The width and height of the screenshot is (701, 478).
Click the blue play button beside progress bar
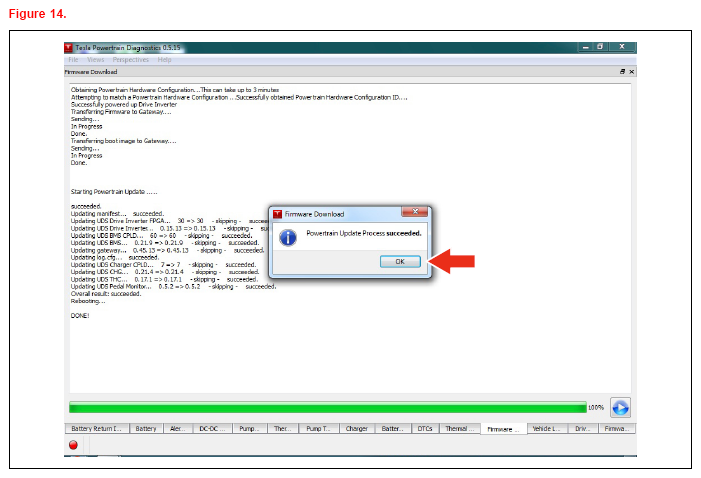(620, 407)
